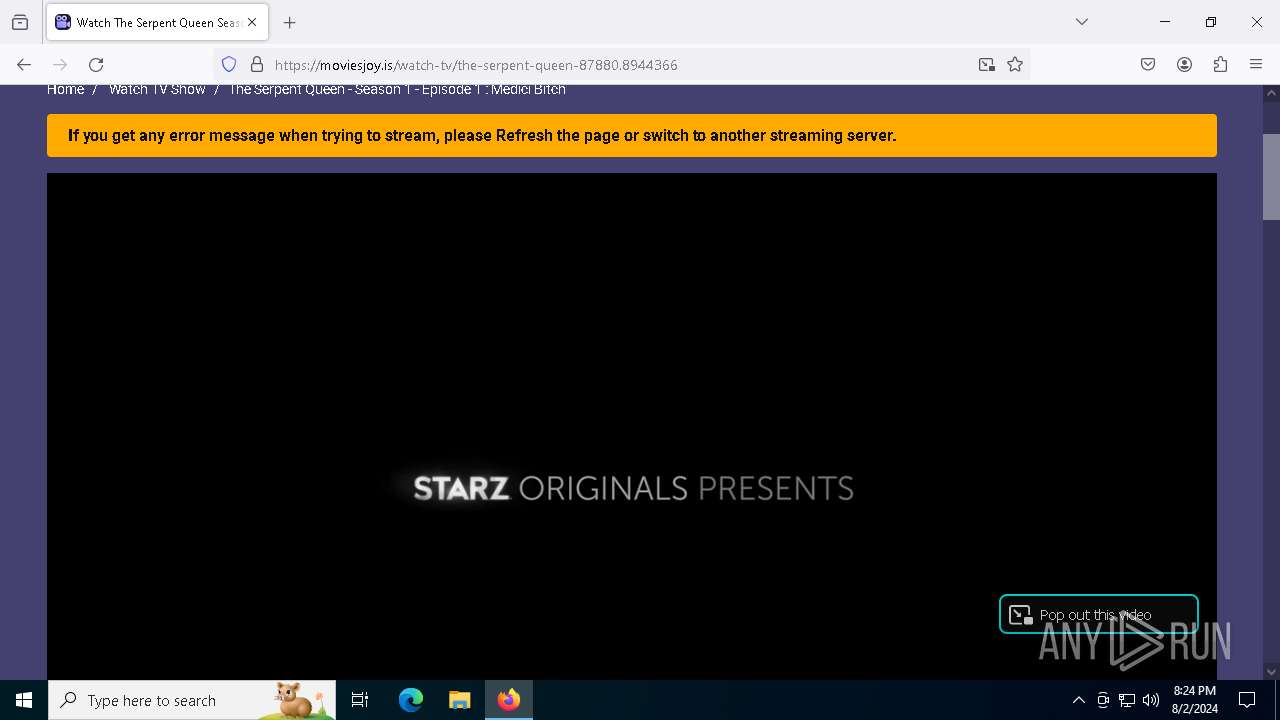Click the page vertical scrollbar thumb
The width and height of the screenshot is (1280, 720).
1271,176
